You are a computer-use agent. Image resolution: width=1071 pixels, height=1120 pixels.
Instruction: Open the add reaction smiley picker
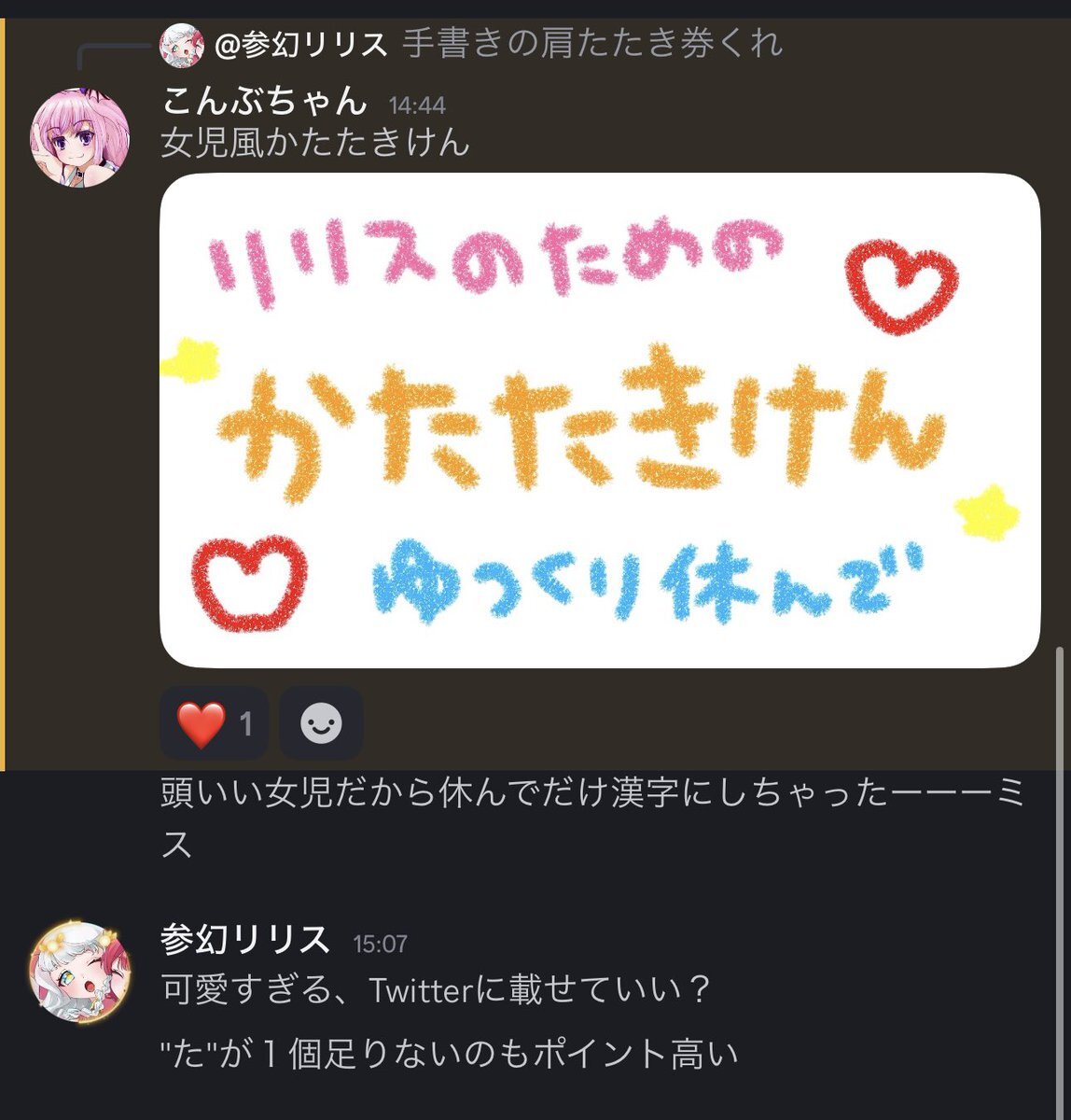(x=322, y=723)
